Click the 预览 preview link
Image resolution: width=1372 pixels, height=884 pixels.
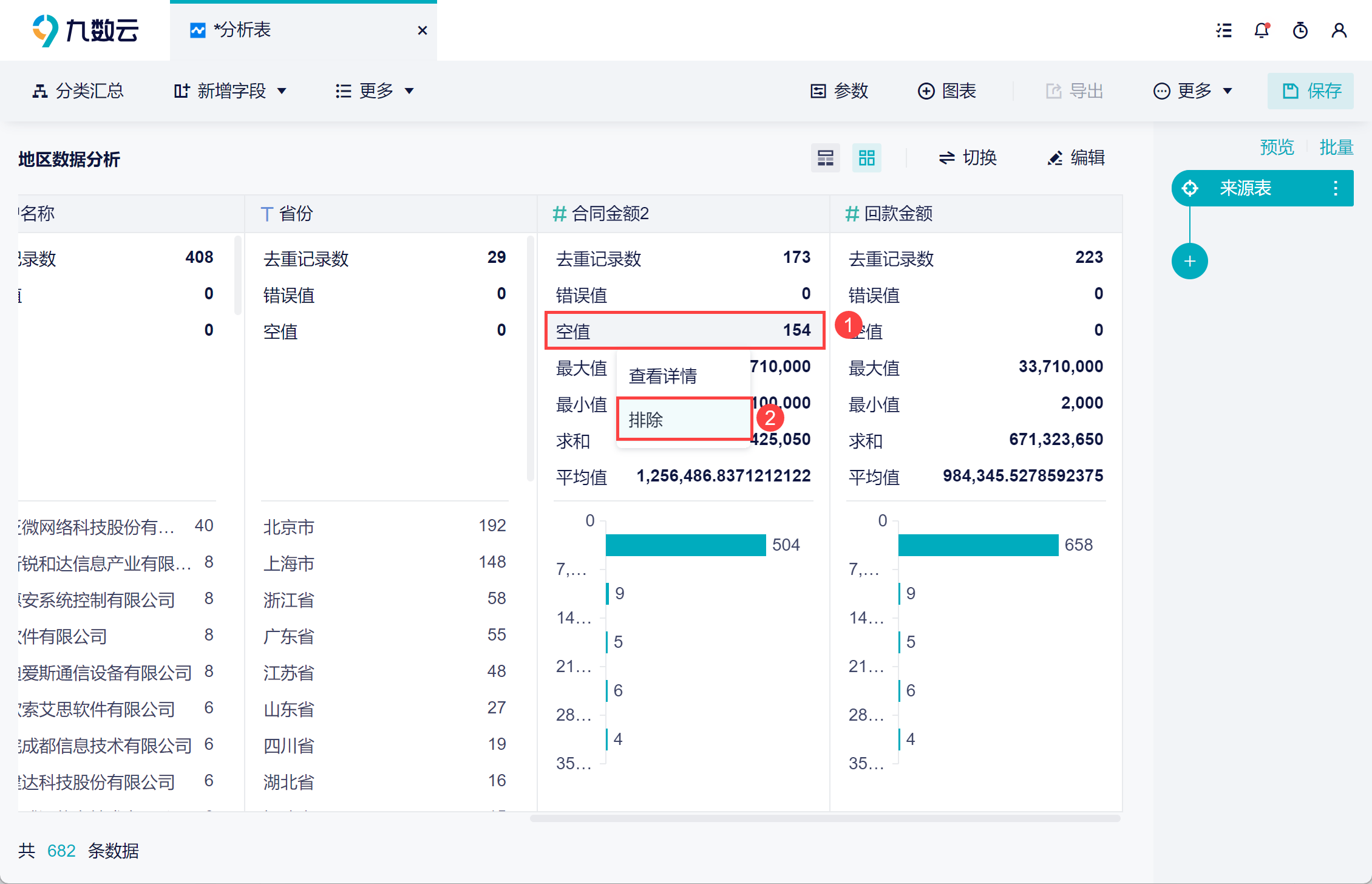pos(1277,147)
